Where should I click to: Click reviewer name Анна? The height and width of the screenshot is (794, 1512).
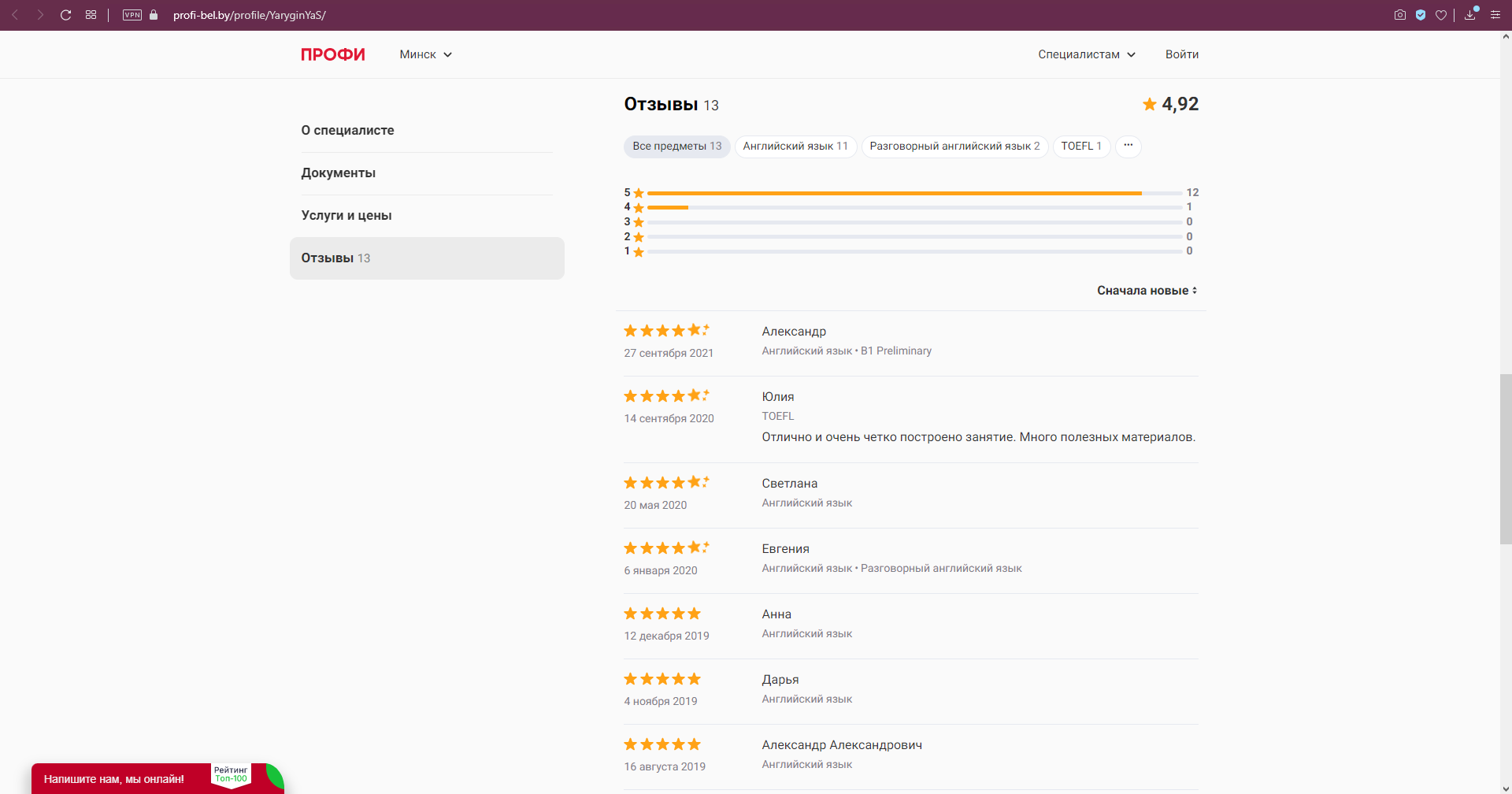click(x=776, y=614)
